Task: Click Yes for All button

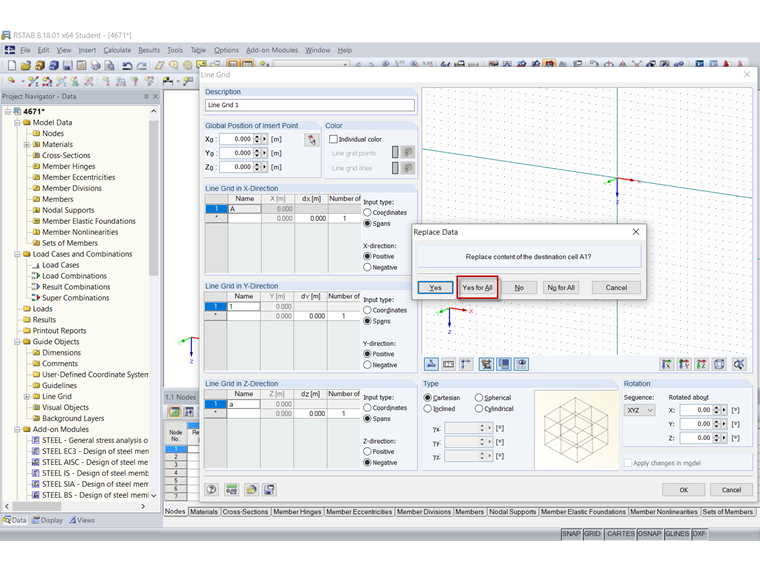Action: tap(477, 287)
